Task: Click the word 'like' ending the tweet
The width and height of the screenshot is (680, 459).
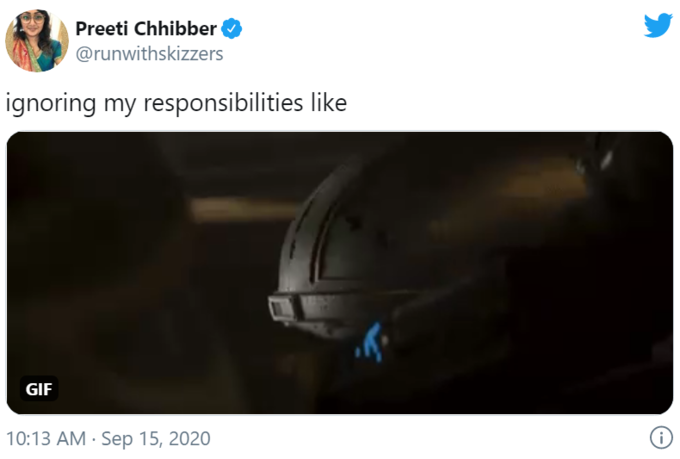Action: click(x=329, y=103)
